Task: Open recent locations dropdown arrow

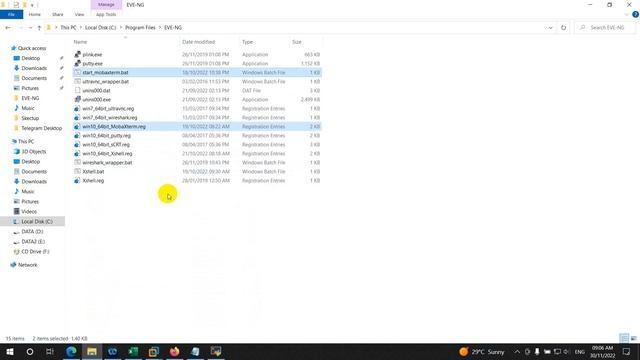Action: (x=30, y=28)
